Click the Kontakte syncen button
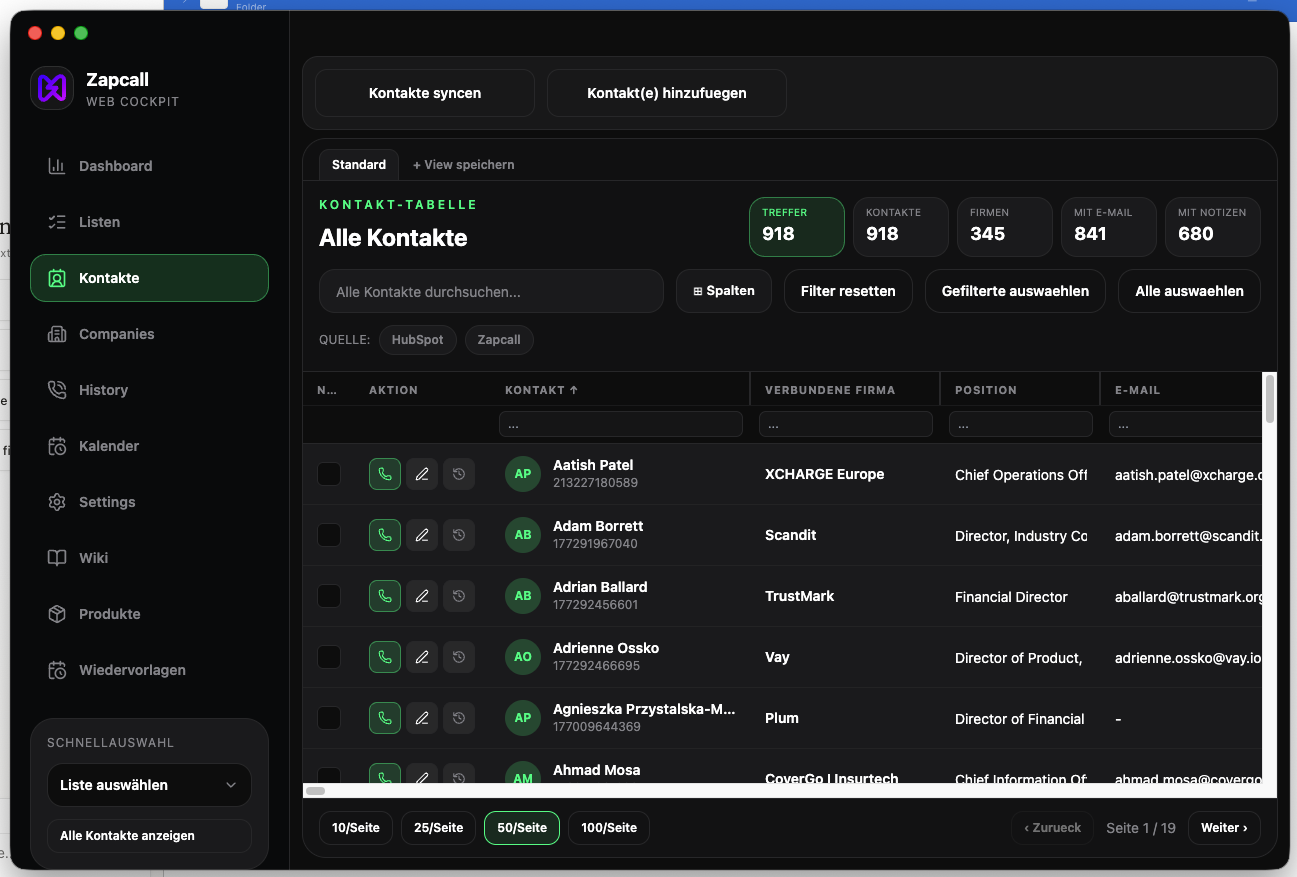The height and width of the screenshot is (877, 1297). pyautogui.click(x=425, y=93)
